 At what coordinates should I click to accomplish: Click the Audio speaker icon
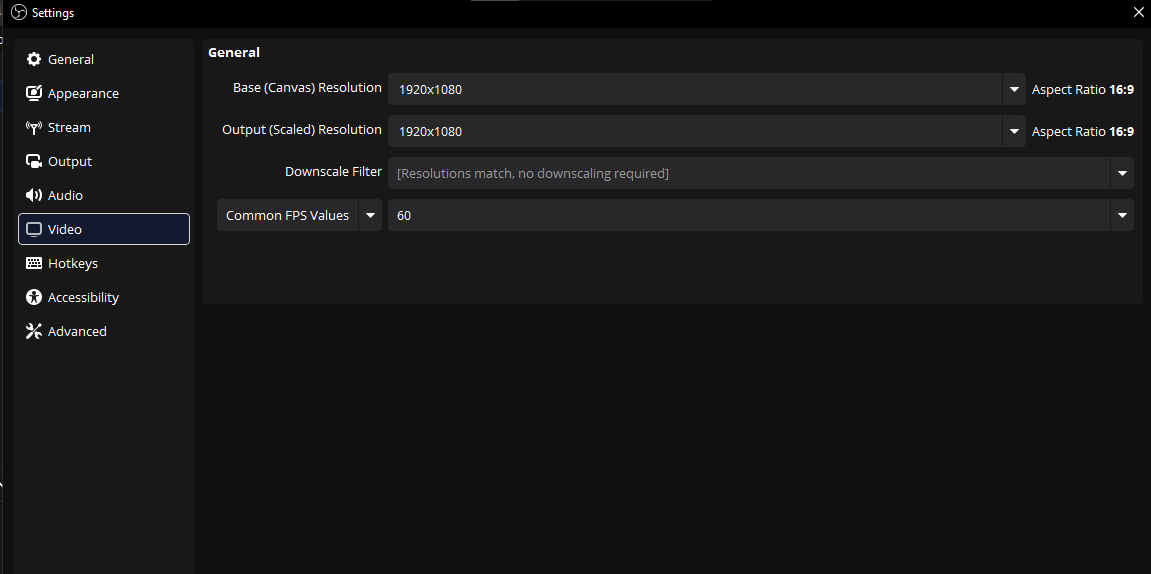point(34,195)
